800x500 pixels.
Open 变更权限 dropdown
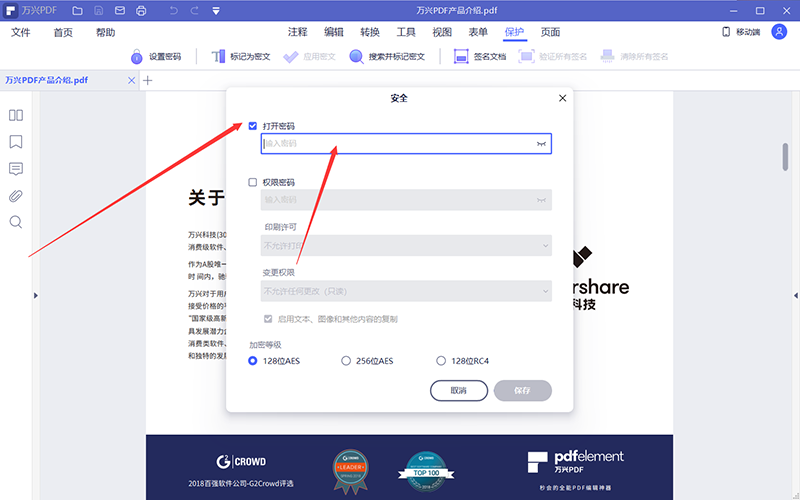click(x=406, y=291)
